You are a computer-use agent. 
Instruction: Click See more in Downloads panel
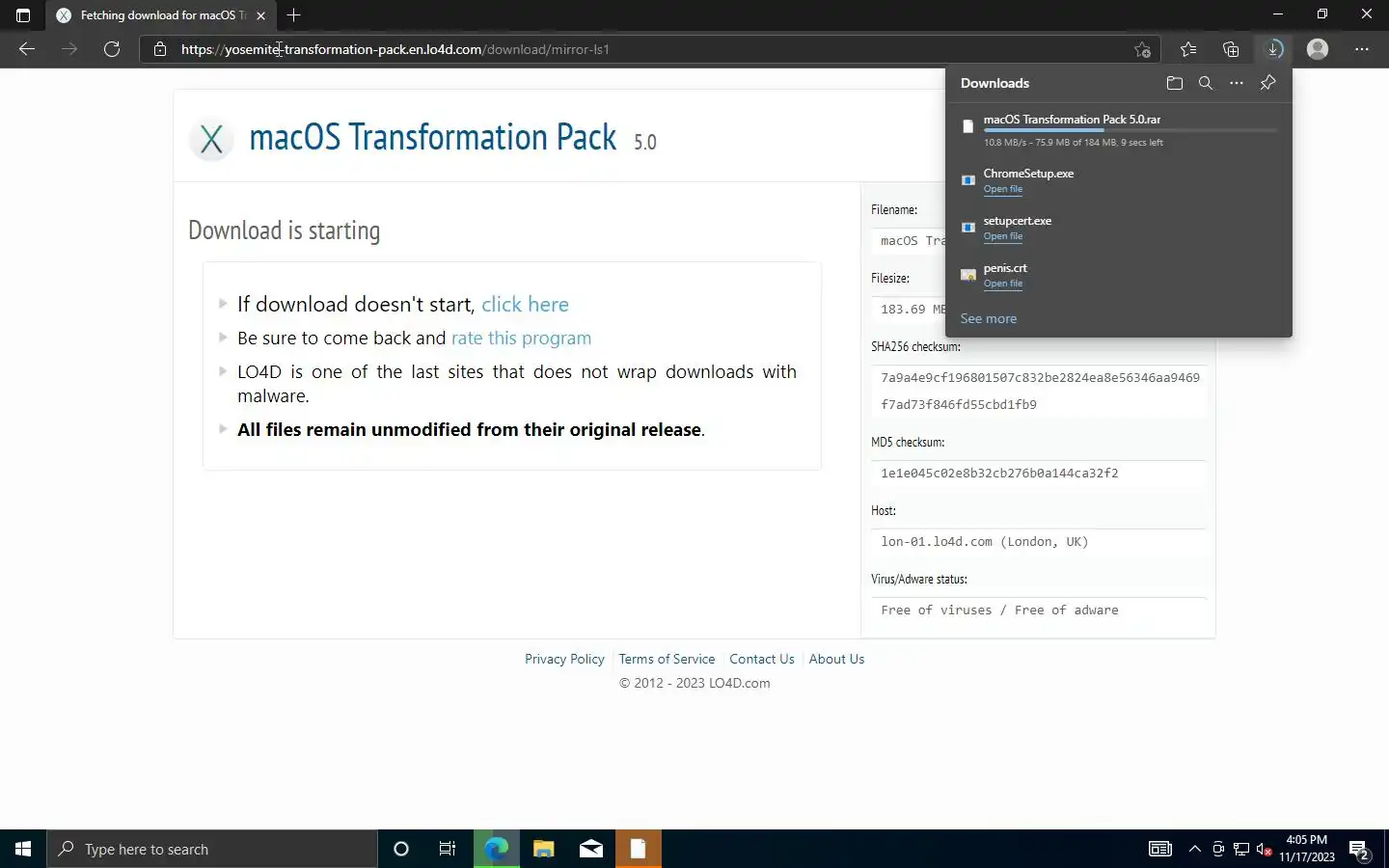tap(989, 318)
